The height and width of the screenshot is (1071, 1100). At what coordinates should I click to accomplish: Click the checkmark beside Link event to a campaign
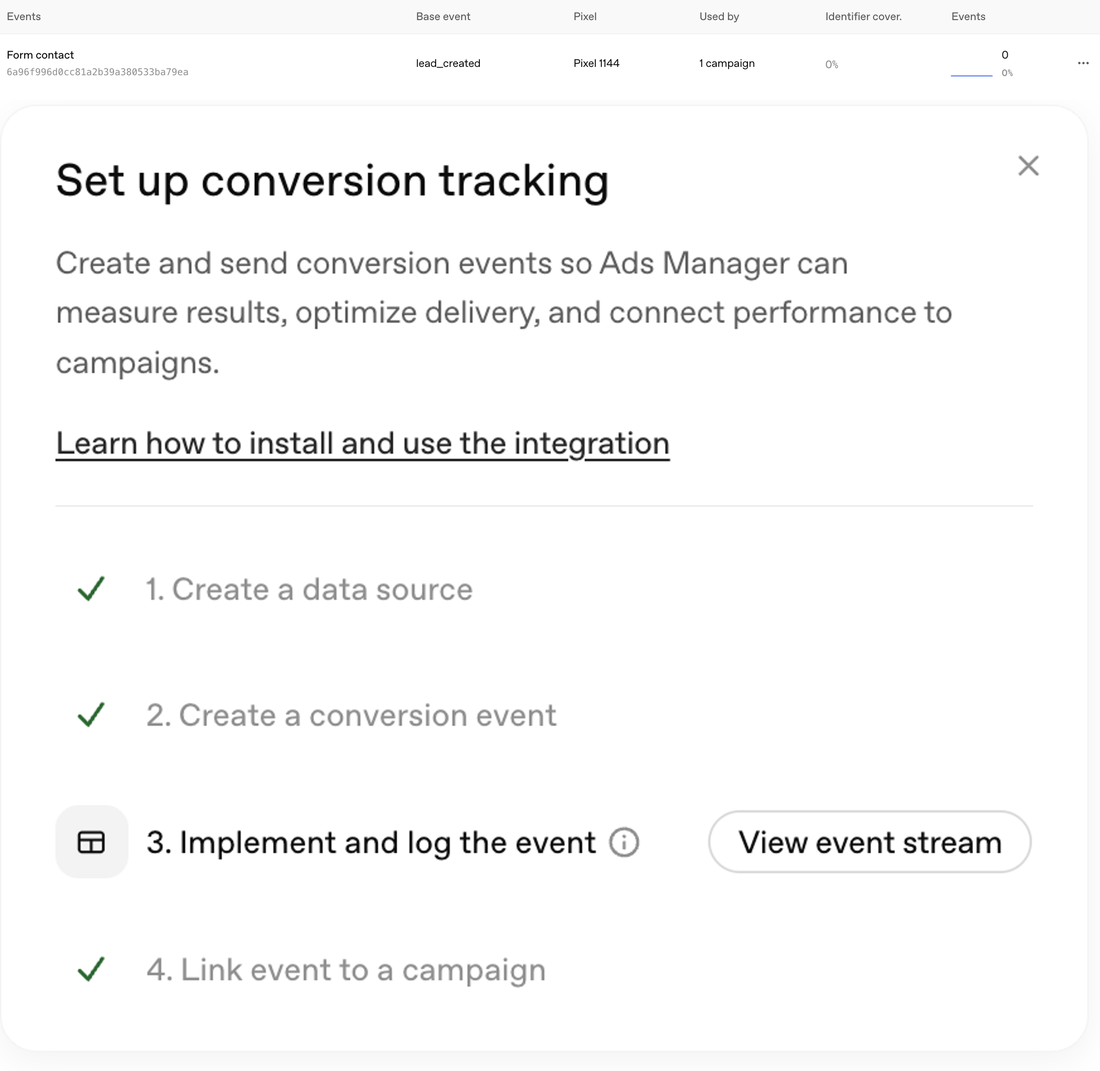pyautogui.click(x=91, y=969)
